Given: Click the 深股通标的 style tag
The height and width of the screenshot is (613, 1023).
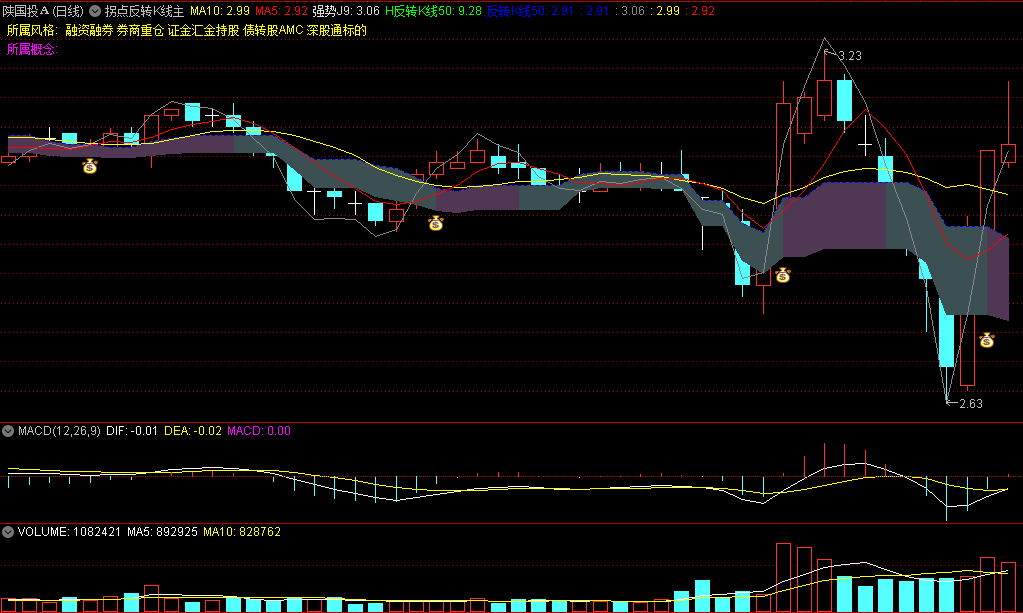Looking at the screenshot, I should tap(337, 30).
